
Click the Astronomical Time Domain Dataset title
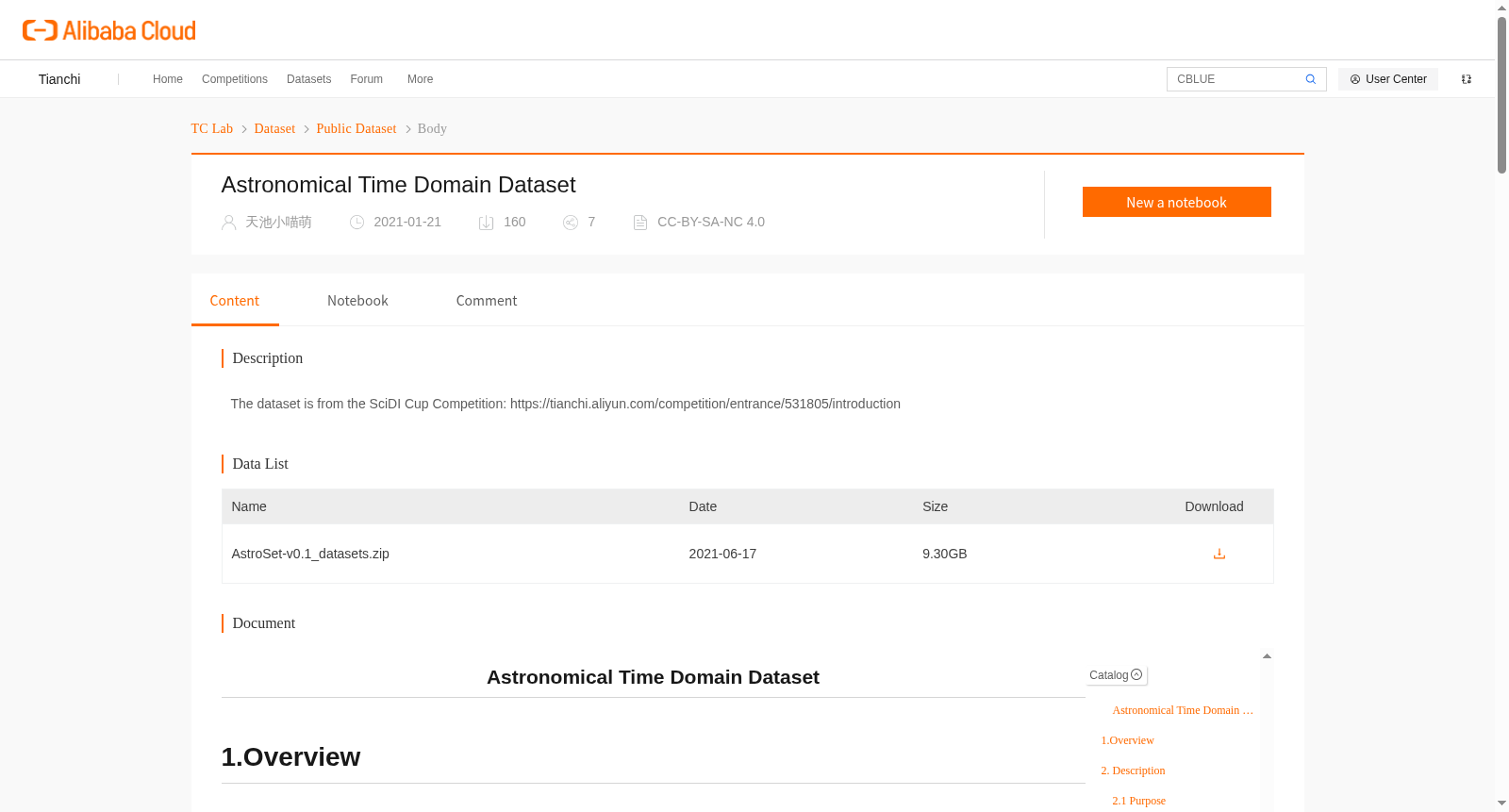click(x=398, y=185)
